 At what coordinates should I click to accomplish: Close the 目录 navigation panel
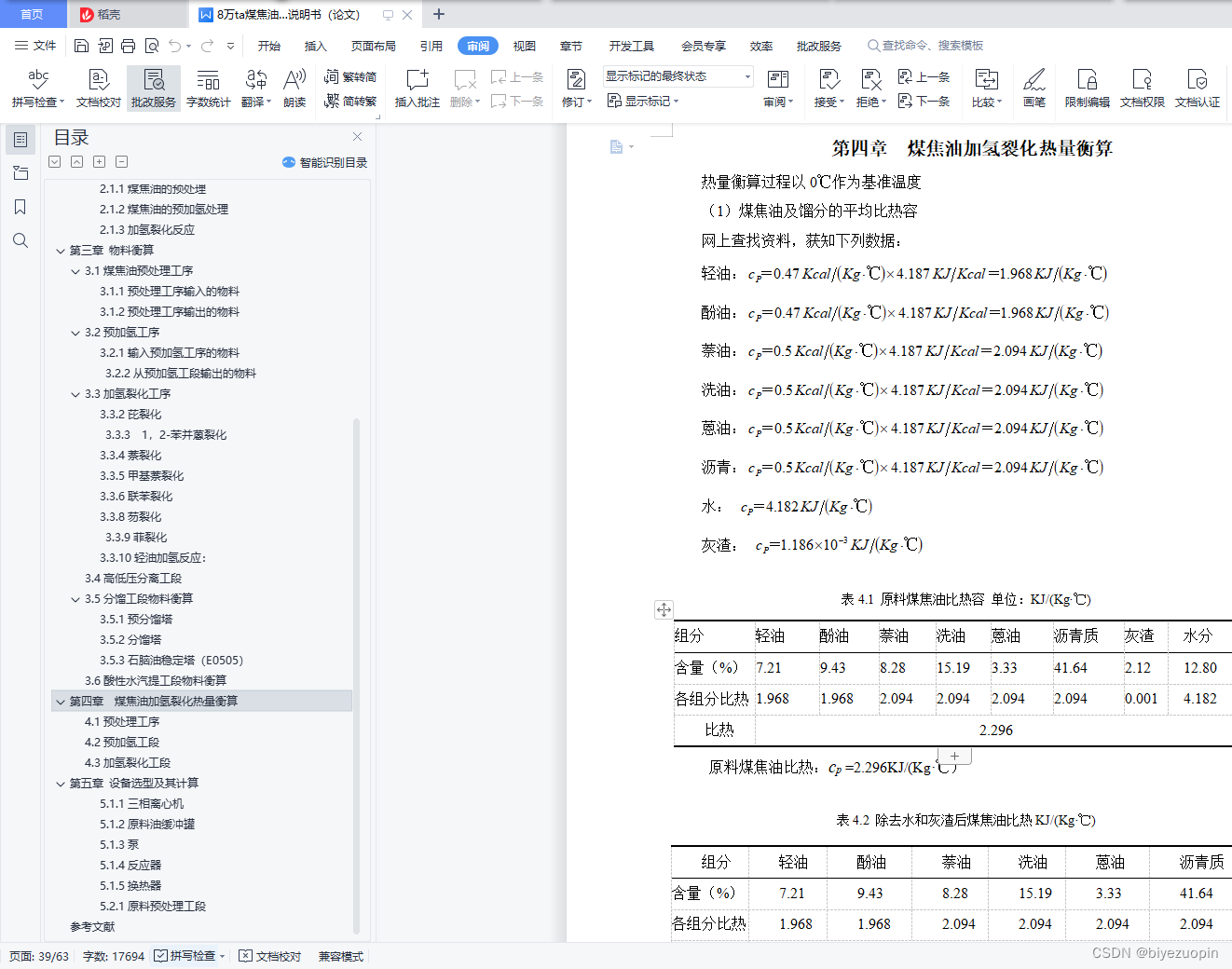pyautogui.click(x=357, y=137)
